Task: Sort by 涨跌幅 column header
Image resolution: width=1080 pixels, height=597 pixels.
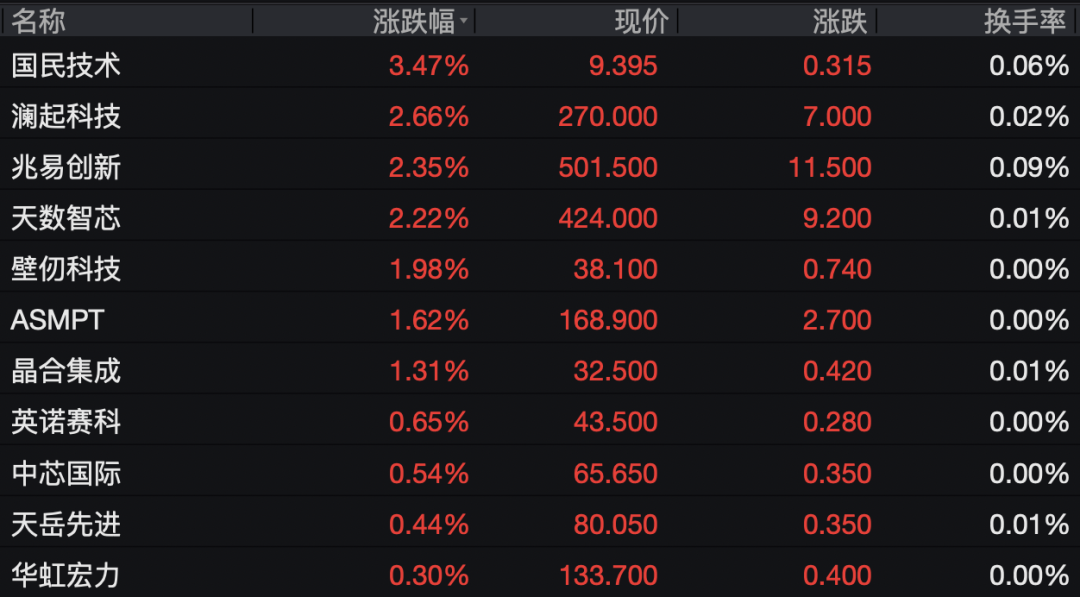Action: (x=414, y=21)
